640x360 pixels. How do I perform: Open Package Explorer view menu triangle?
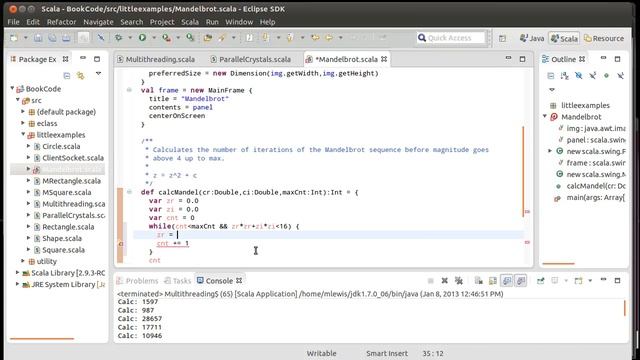[98, 74]
